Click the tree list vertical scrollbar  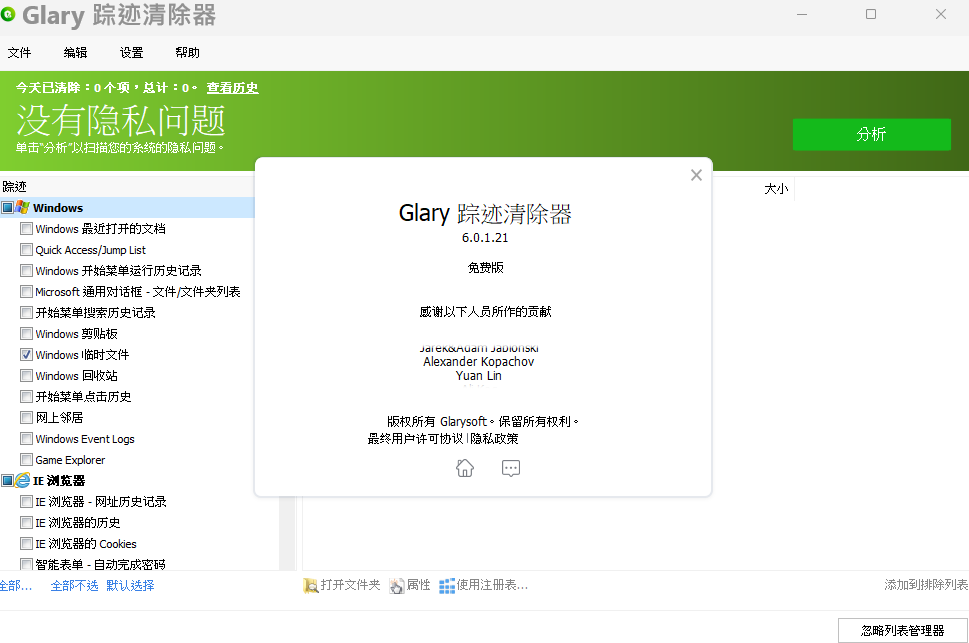[x=287, y=533]
